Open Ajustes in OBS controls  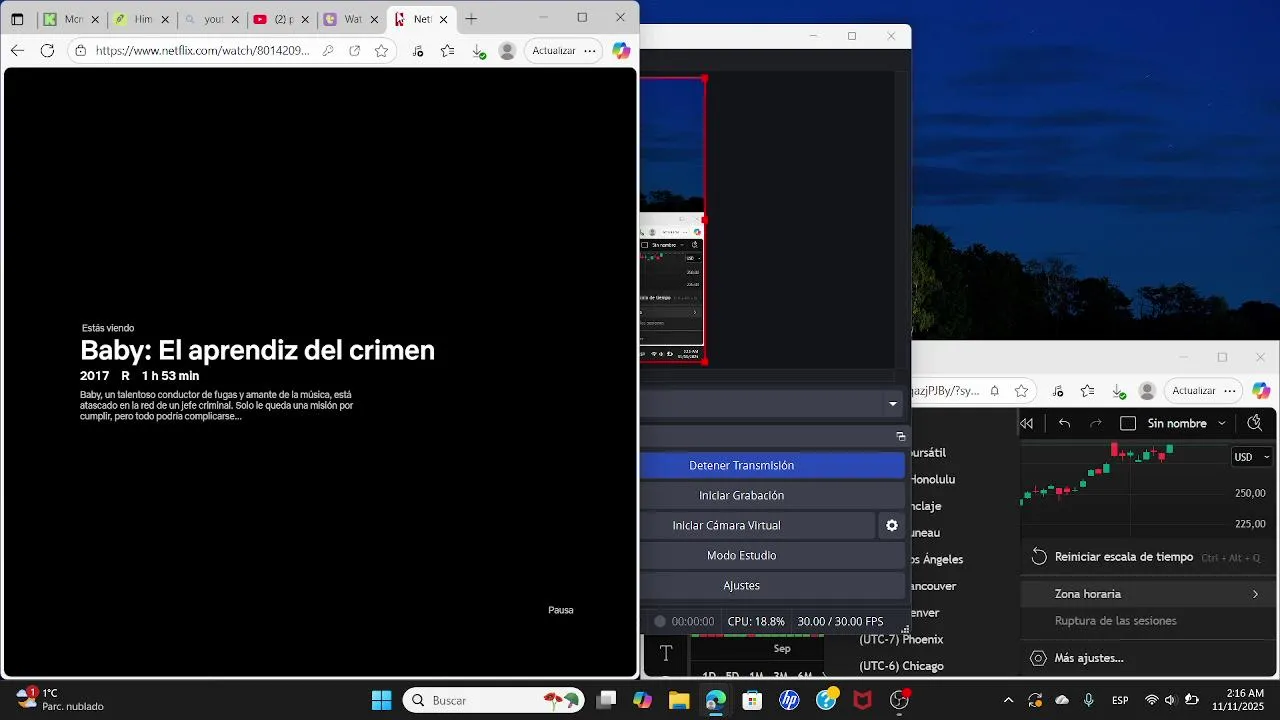click(x=742, y=585)
